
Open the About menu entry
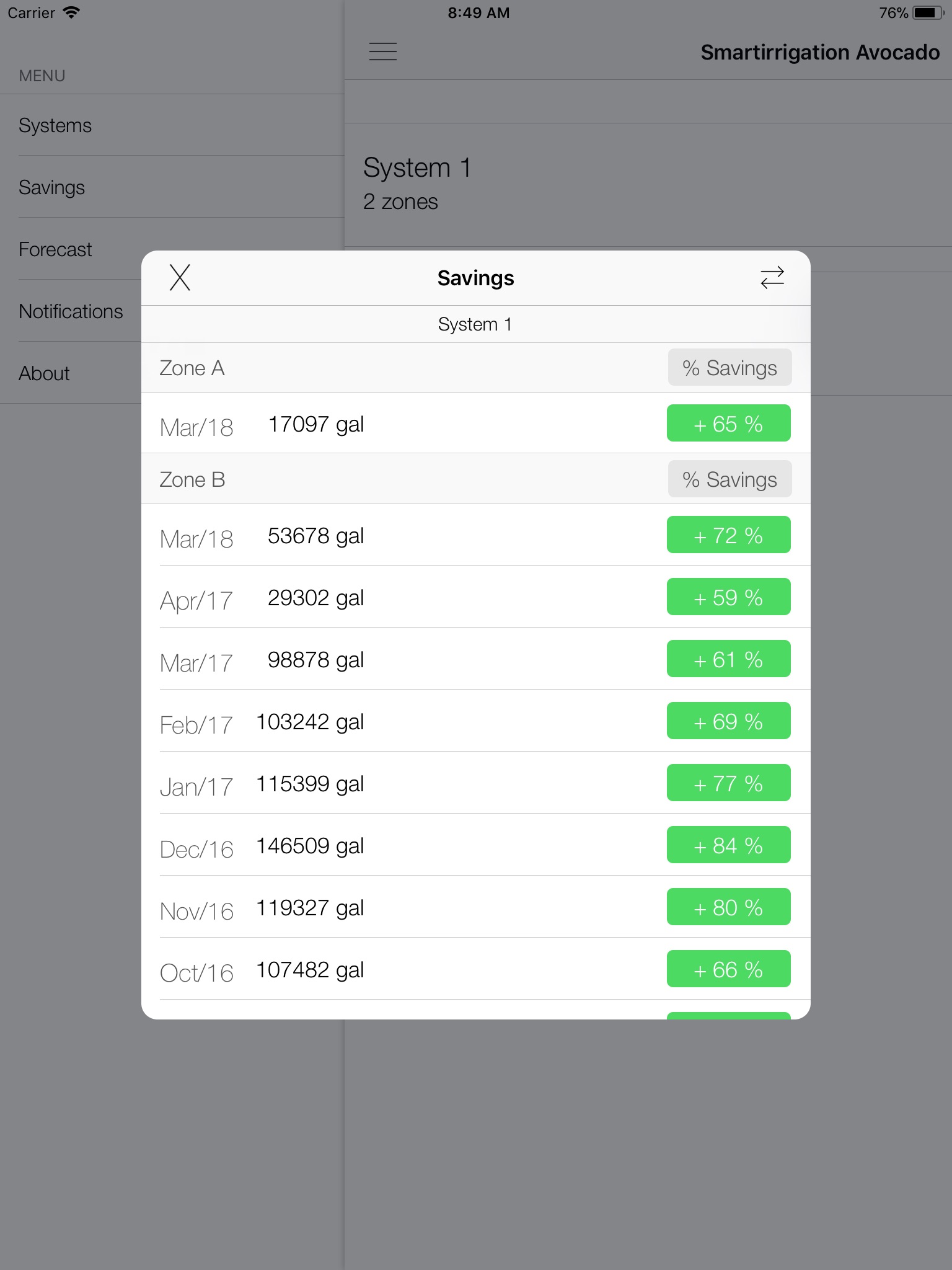44,373
